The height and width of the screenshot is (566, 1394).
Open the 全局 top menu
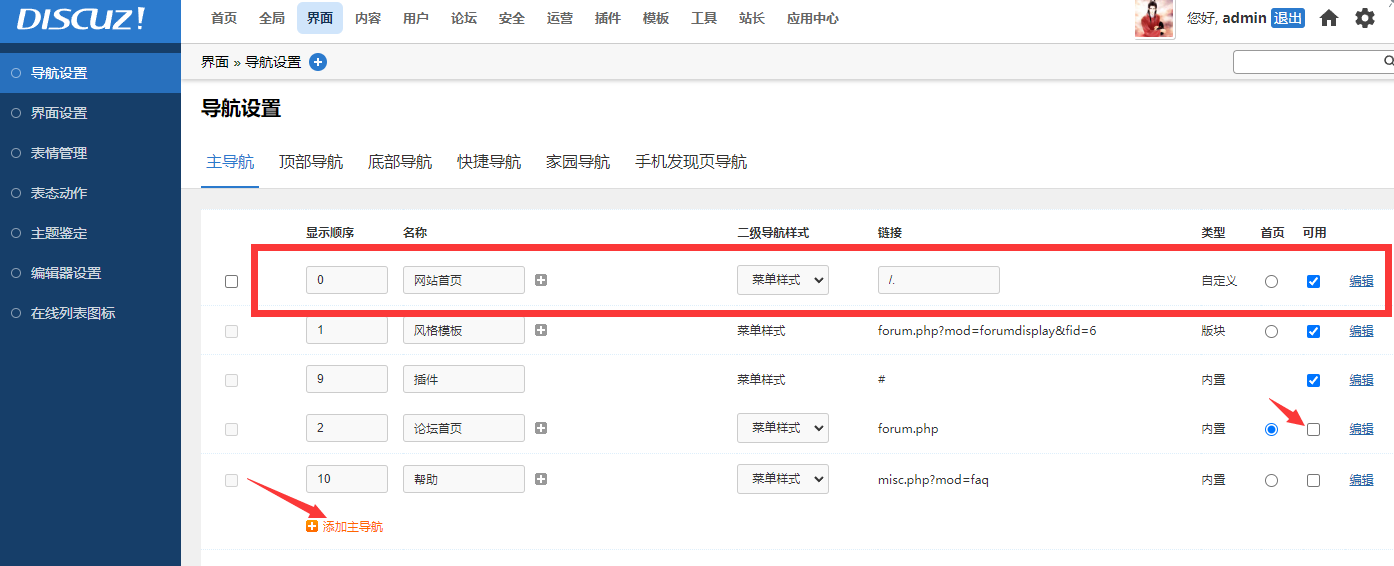(272, 18)
